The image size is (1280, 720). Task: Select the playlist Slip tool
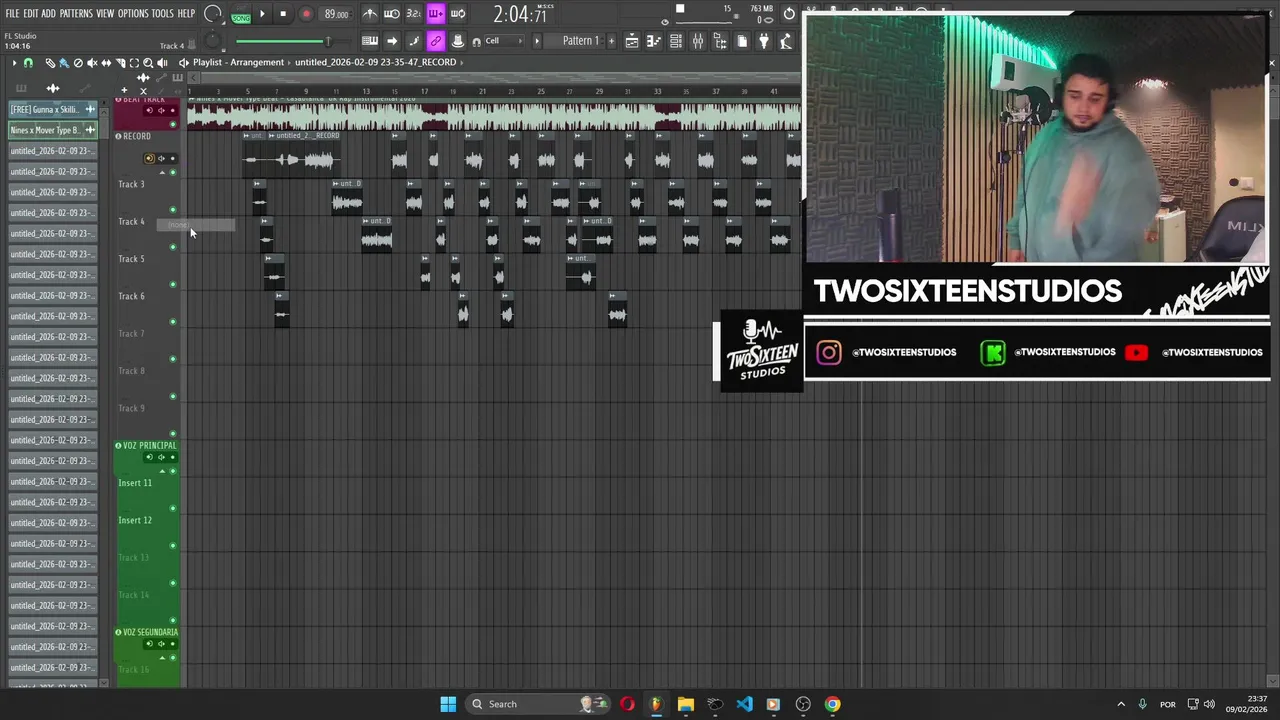[x=106, y=63]
